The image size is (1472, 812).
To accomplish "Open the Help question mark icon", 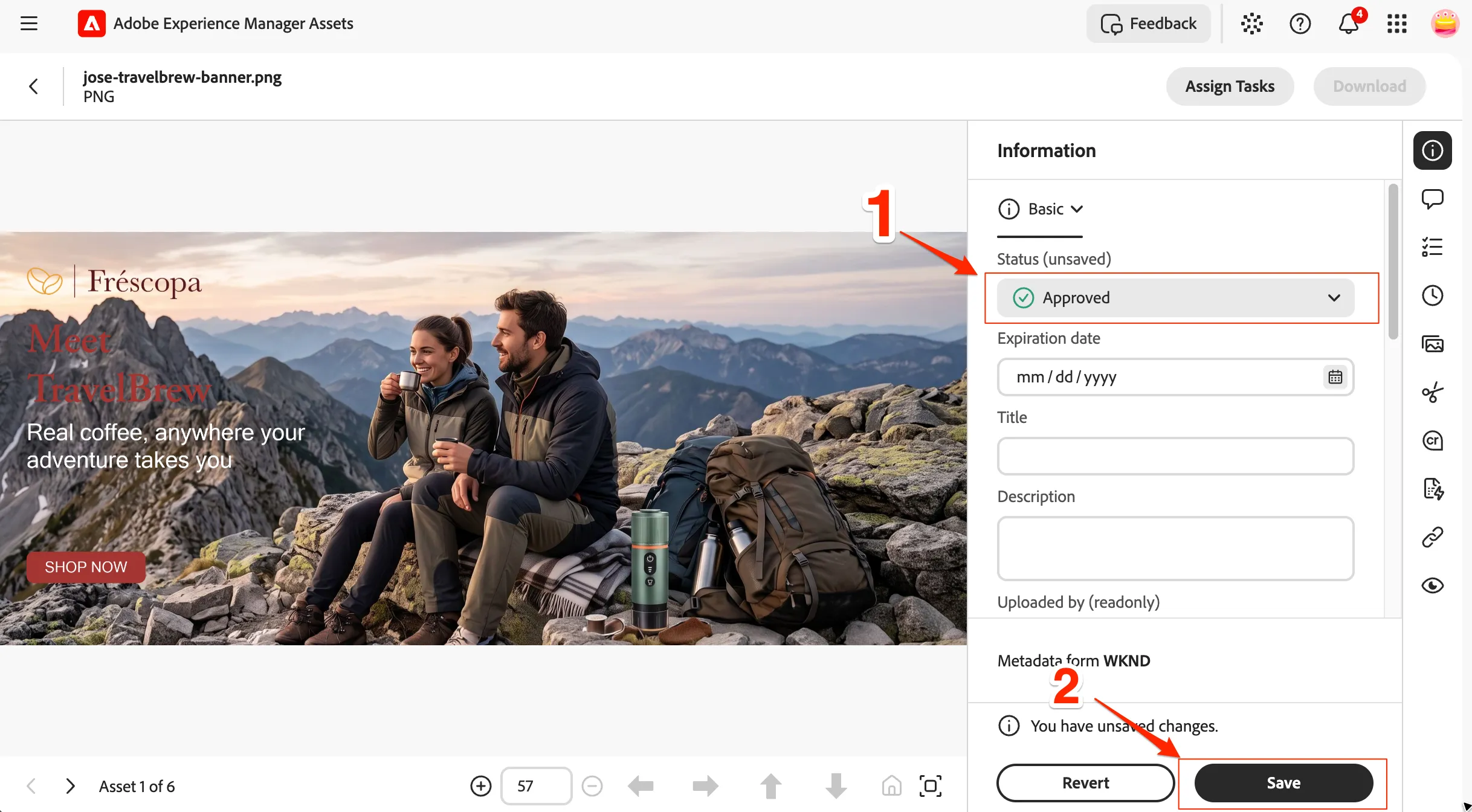I will tap(1300, 24).
